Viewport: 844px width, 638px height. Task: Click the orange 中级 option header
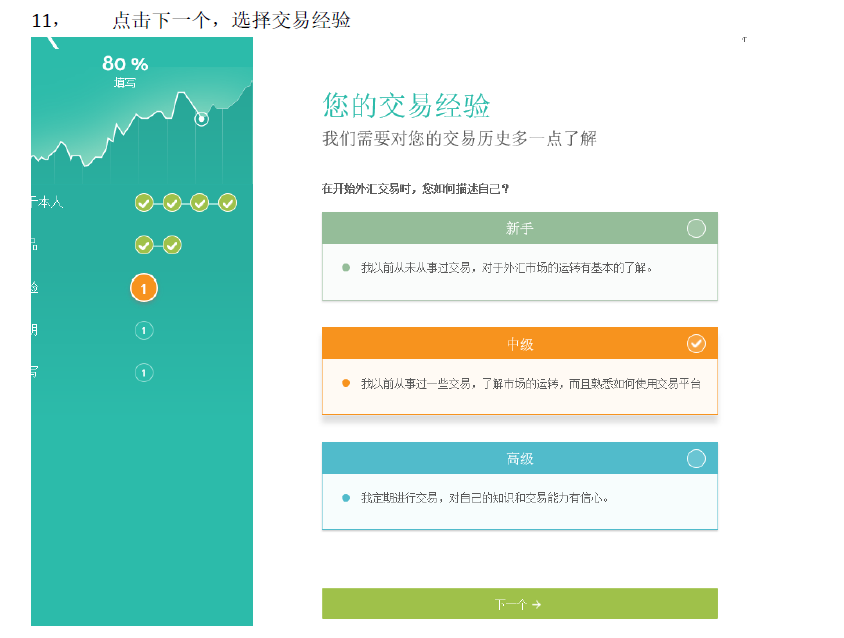pyautogui.click(x=519, y=344)
